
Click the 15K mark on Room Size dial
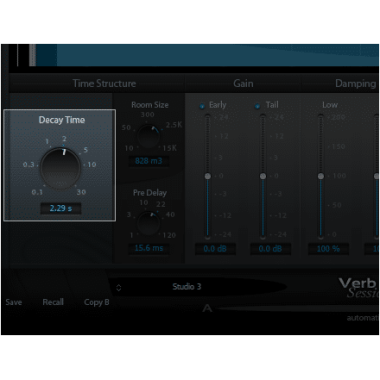(170, 148)
